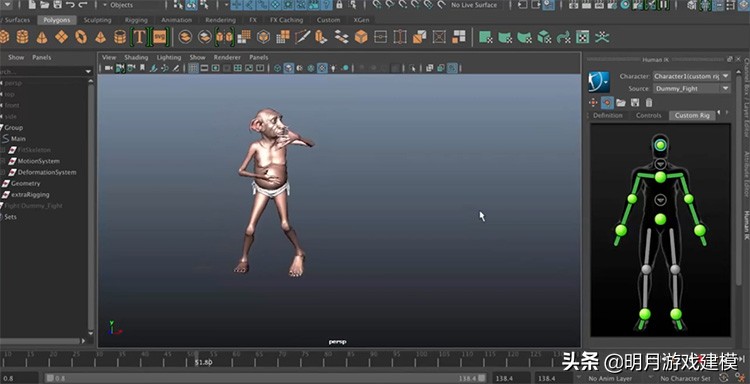Image resolution: width=750 pixels, height=384 pixels.
Task: Click the playback range slider bar
Action: [x=266, y=378]
